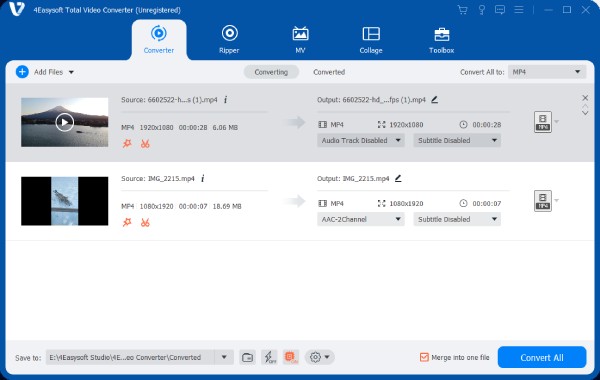The width and height of the screenshot is (600, 380).
Task: Expand the format arrow beside 6602522 profile icon
Action: coord(557,122)
